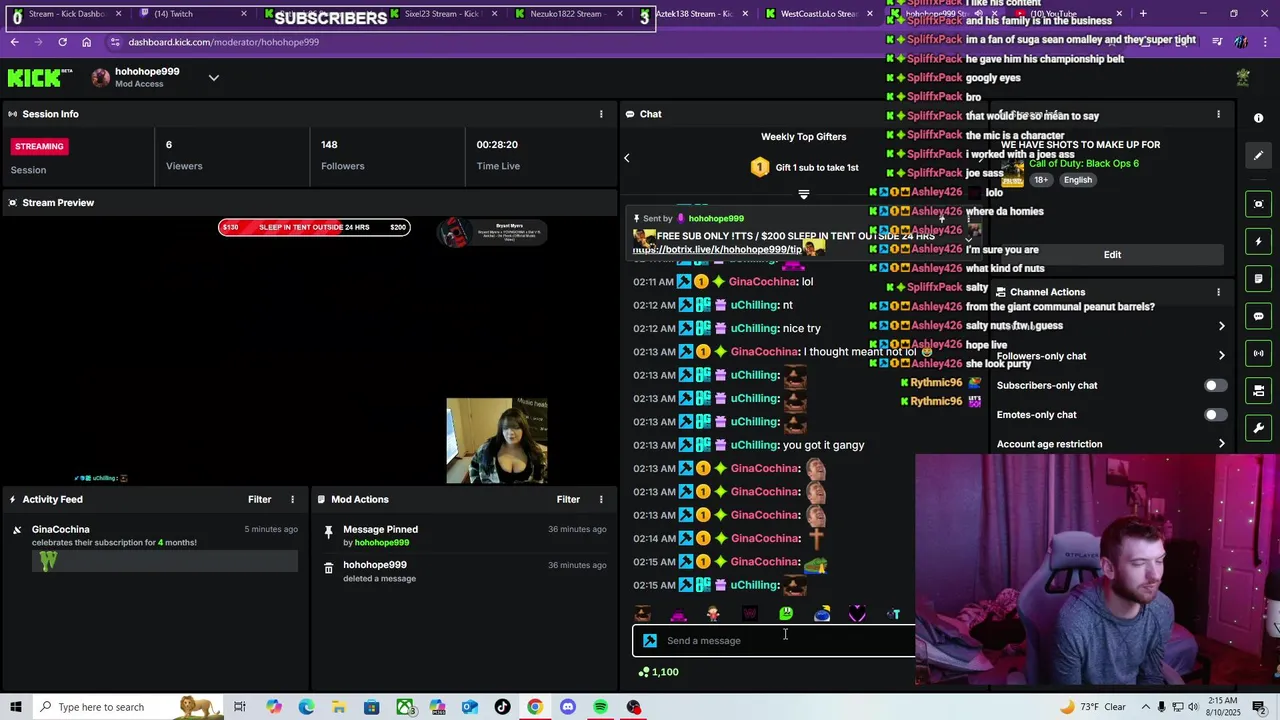The image size is (1280, 720).
Task: Click the English language tag
Action: (x=1077, y=180)
